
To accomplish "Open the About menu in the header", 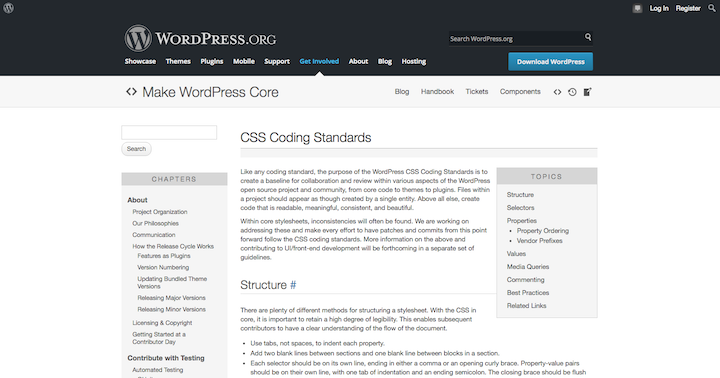I will 358,62.
